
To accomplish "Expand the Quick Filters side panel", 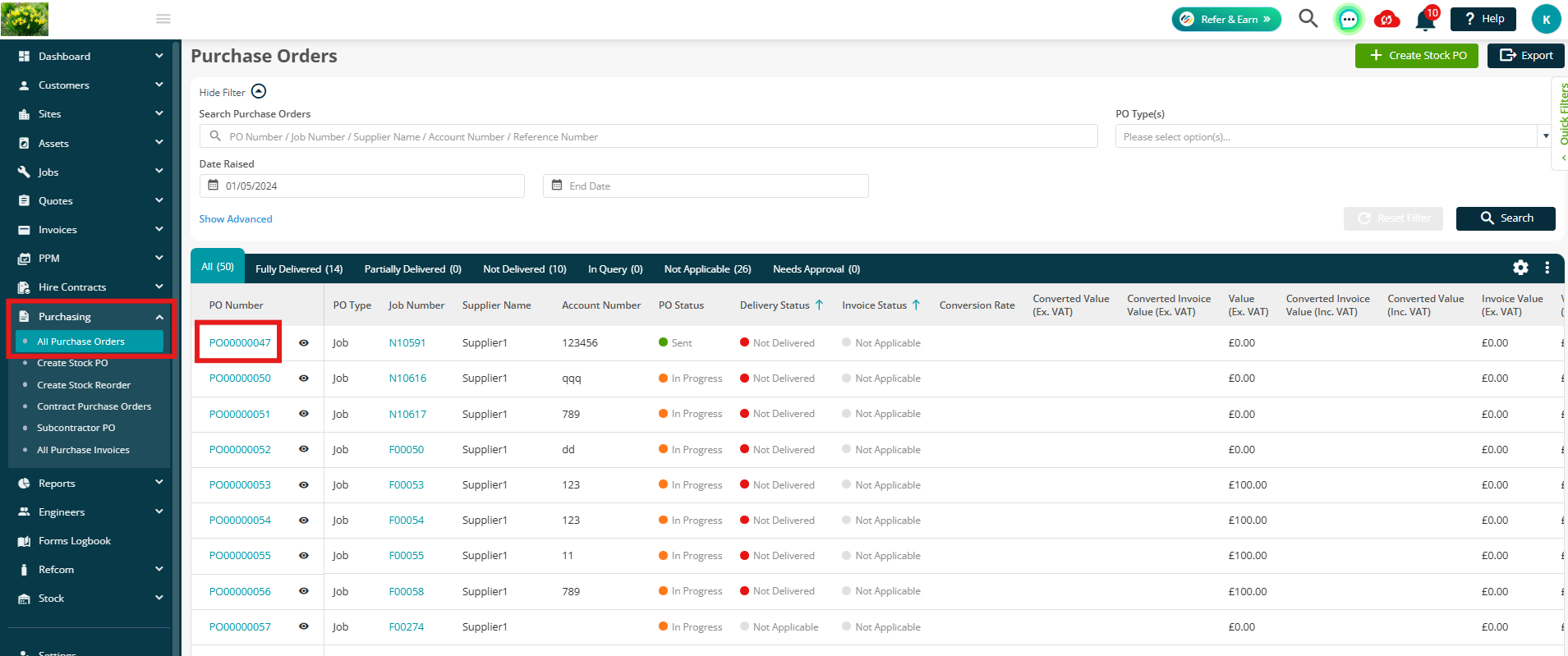I will pyautogui.click(x=1562, y=123).
